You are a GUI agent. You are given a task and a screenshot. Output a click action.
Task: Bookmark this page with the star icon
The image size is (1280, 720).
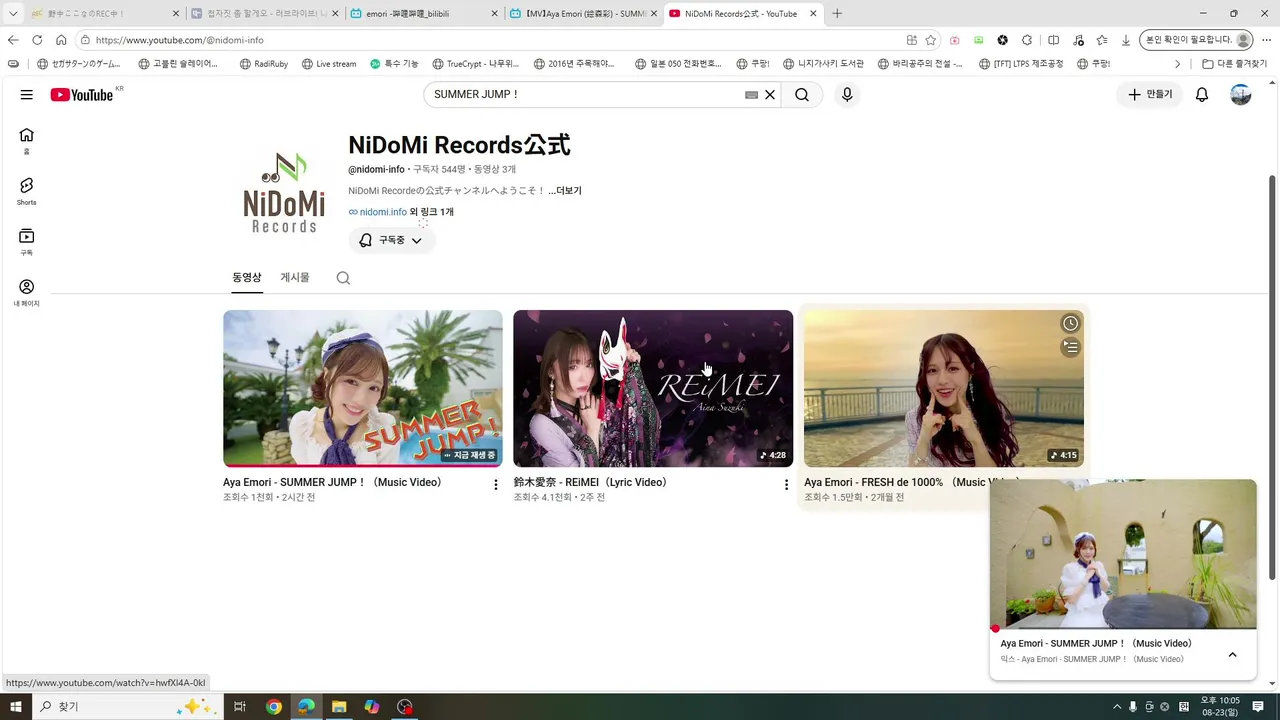pos(931,40)
